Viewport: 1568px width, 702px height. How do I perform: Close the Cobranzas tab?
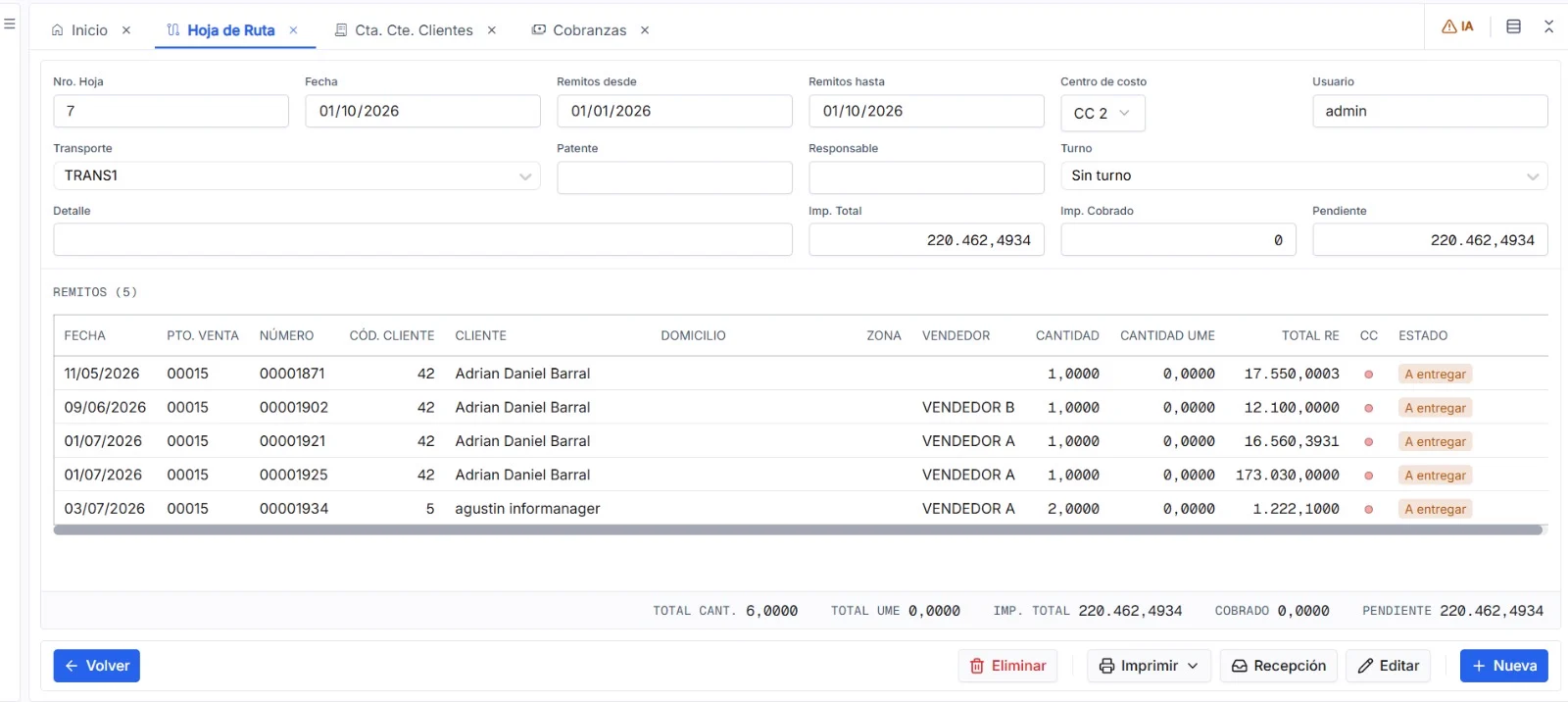(x=645, y=30)
